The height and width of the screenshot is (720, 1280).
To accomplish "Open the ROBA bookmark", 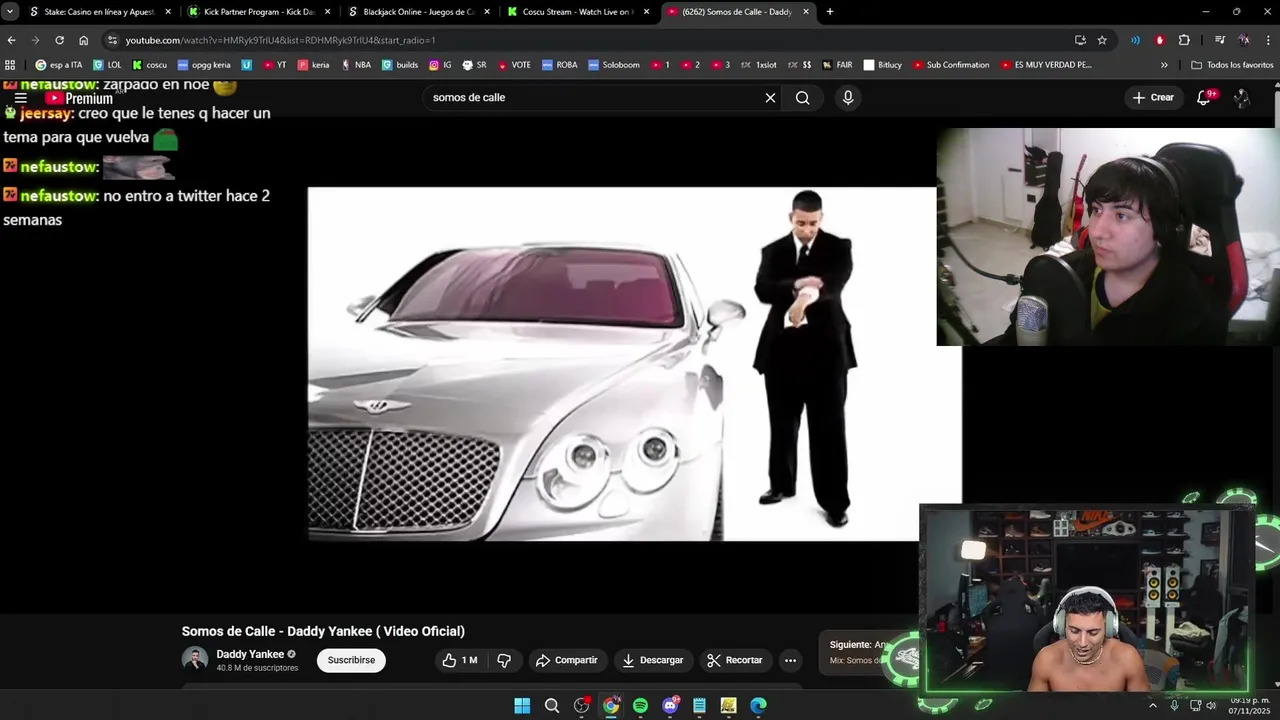I will click(x=560, y=65).
